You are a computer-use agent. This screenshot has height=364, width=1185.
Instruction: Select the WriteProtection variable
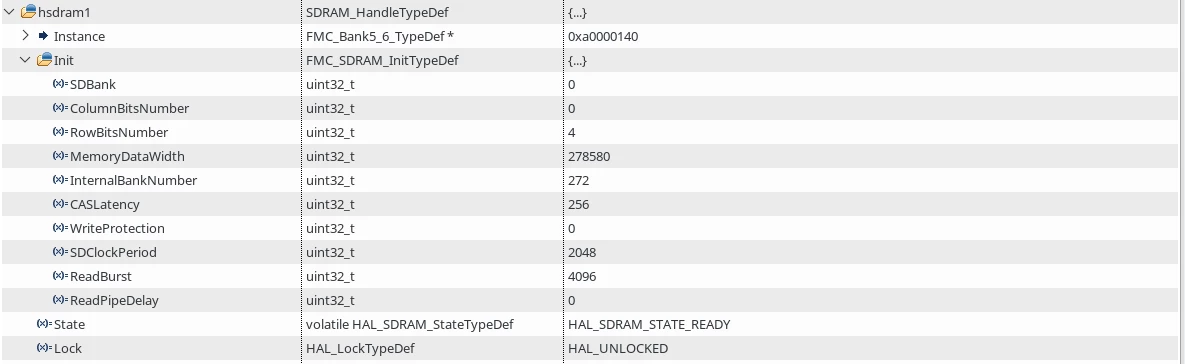click(117, 228)
